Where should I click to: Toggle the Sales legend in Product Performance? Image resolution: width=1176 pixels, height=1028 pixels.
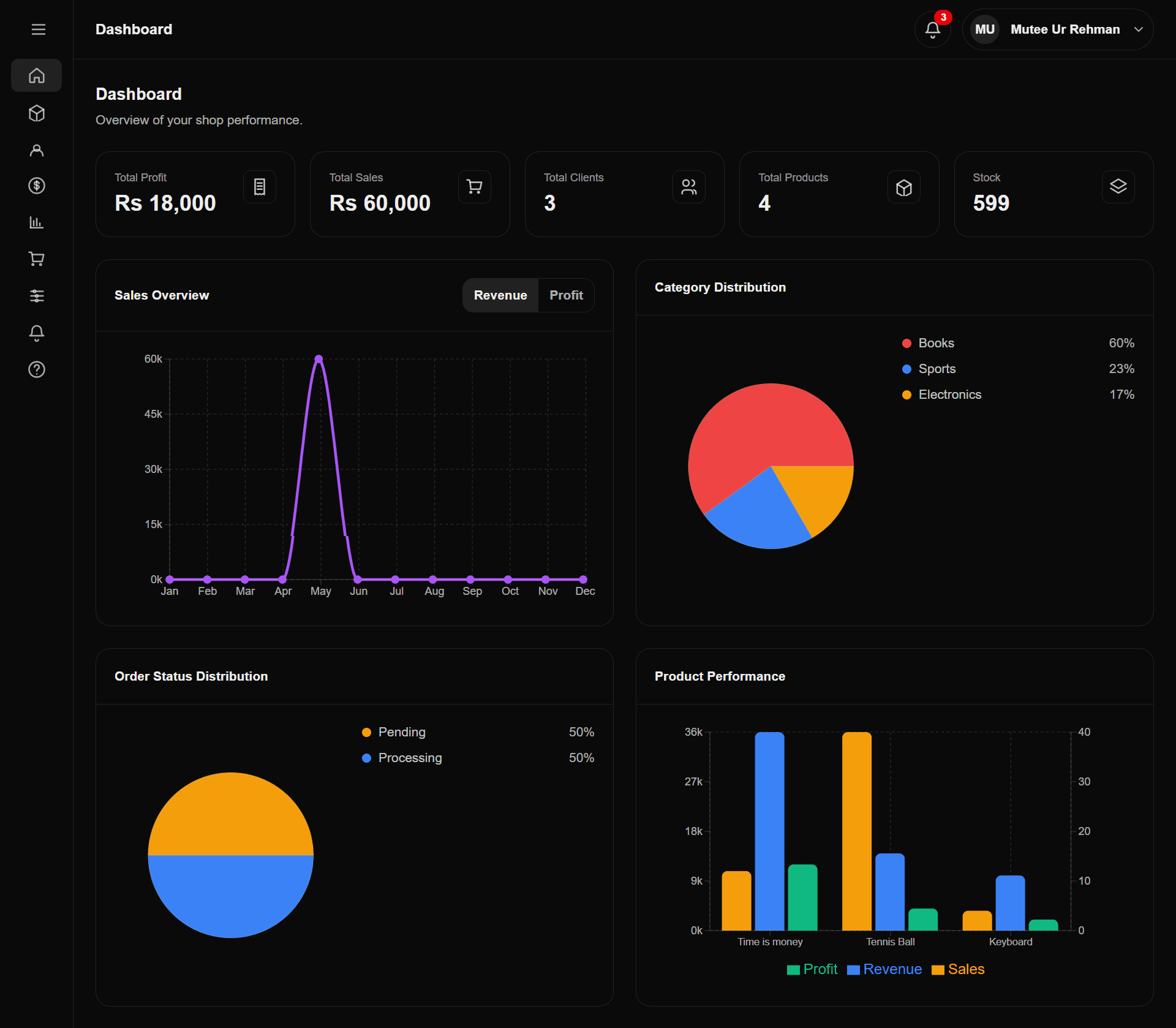coord(959,969)
